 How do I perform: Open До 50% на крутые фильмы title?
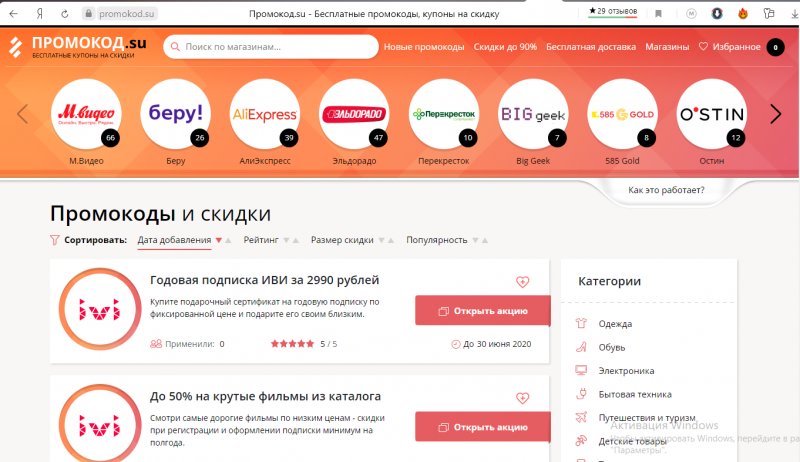tap(265, 396)
